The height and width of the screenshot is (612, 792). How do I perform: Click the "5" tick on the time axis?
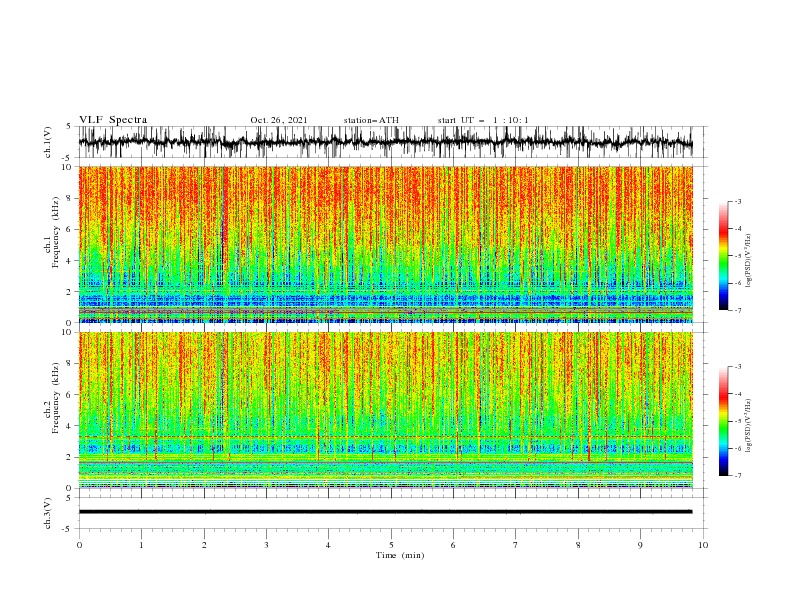coord(391,545)
